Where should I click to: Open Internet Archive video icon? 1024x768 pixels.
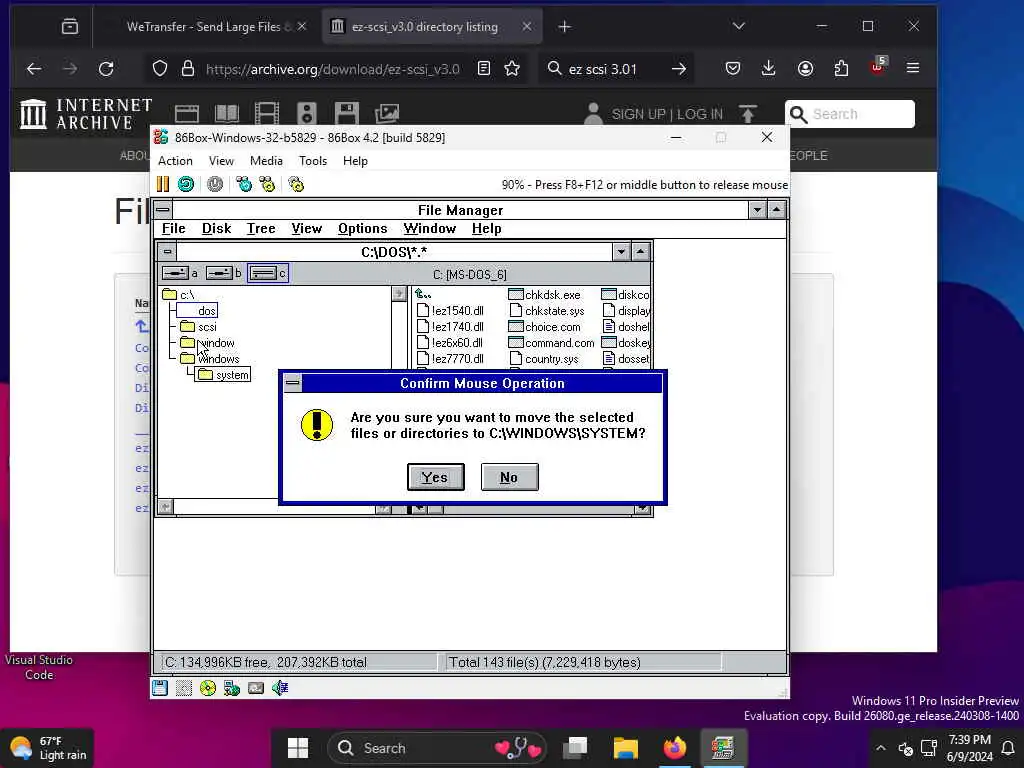pos(266,114)
